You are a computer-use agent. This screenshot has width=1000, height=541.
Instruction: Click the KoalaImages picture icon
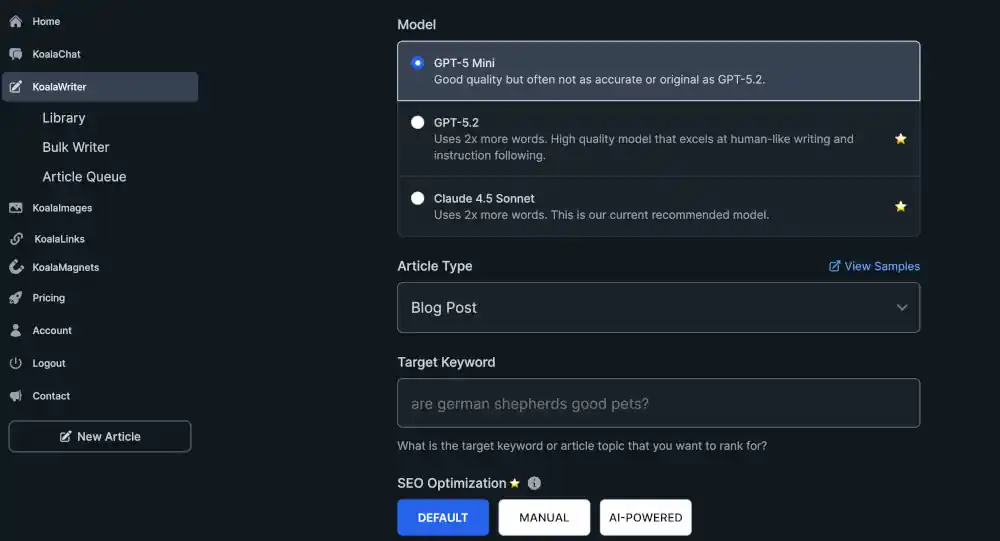coord(16,208)
